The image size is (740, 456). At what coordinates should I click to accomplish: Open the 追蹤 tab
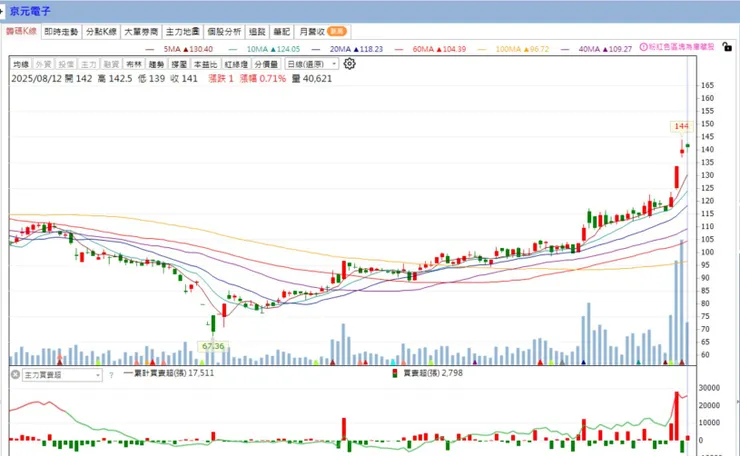(x=257, y=32)
